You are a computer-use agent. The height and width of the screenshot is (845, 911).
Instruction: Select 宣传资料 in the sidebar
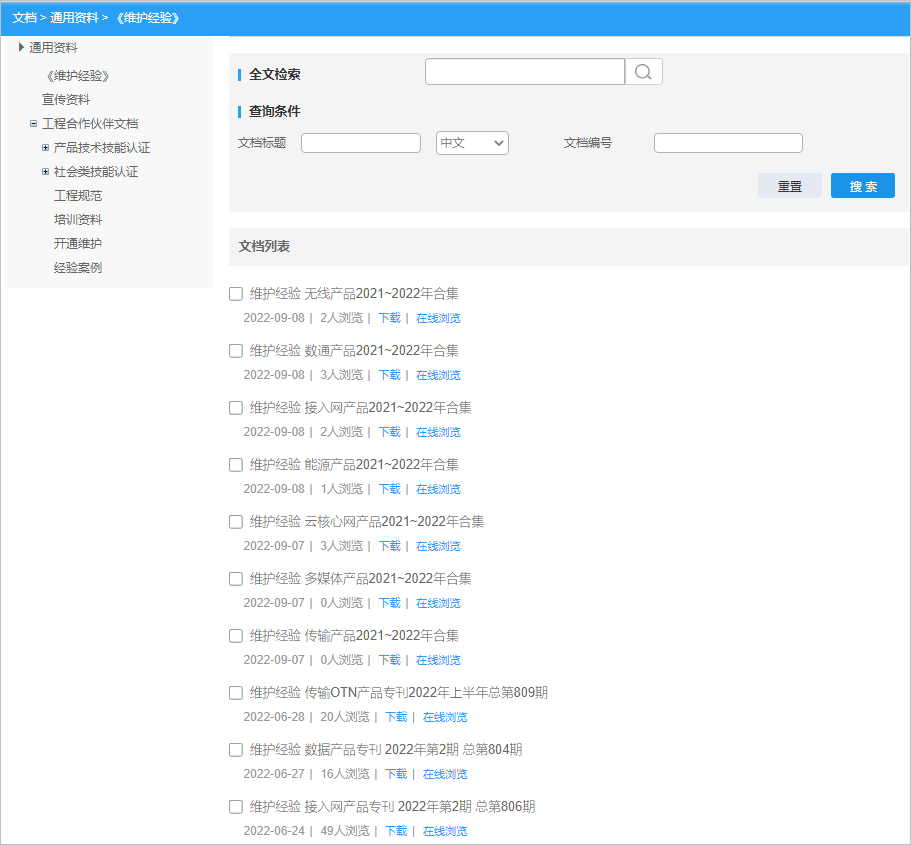[x=66, y=99]
